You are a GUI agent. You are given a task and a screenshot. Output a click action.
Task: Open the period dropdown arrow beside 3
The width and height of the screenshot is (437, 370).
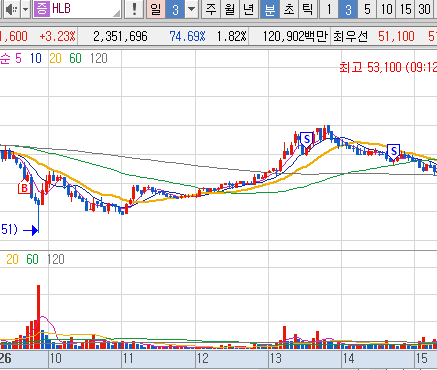tap(191, 9)
